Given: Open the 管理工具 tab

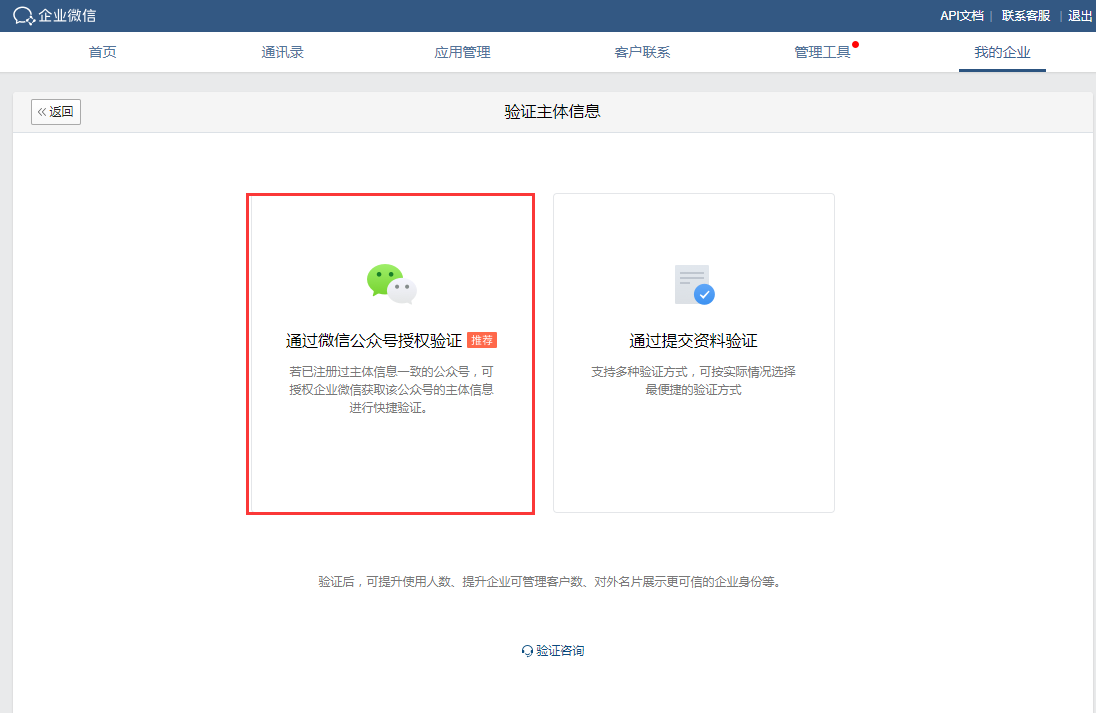Looking at the screenshot, I should [822, 52].
